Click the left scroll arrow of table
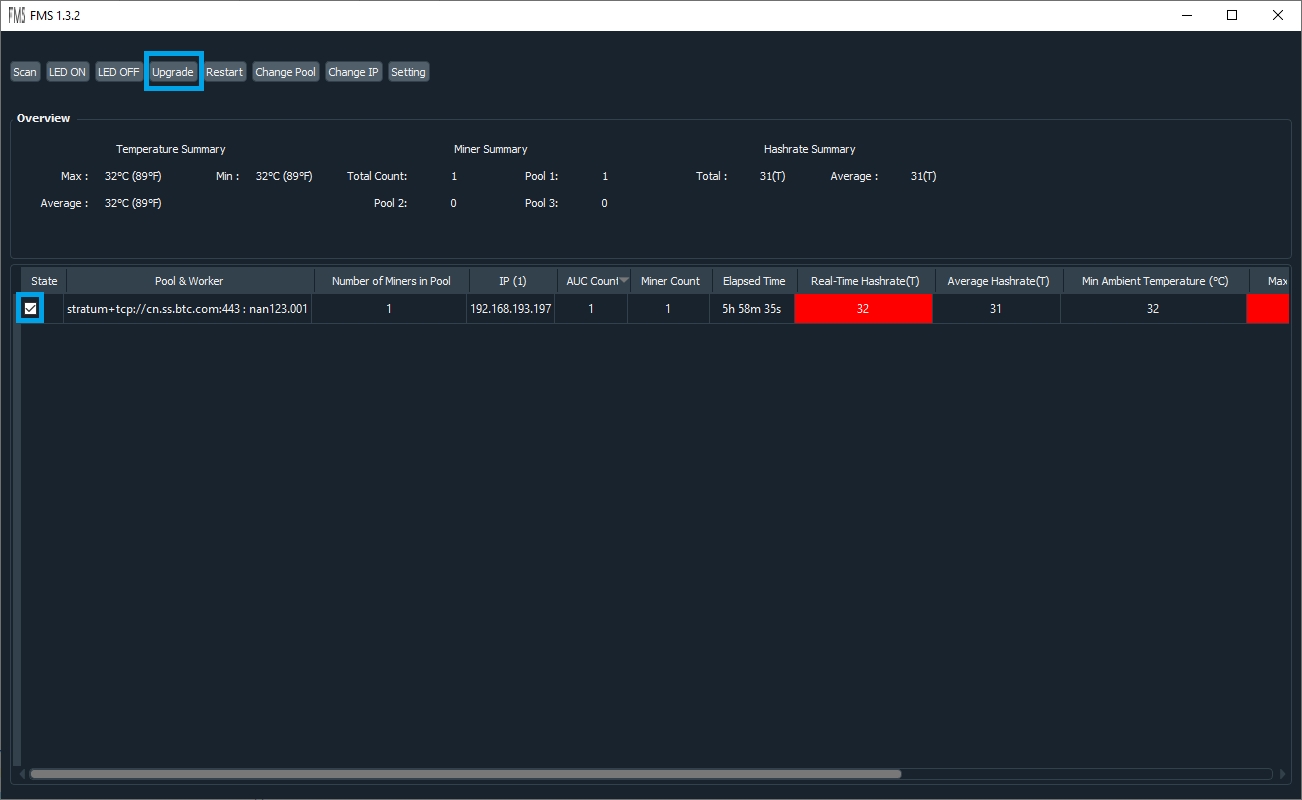Screen dimensions: 1302x800 [21, 774]
